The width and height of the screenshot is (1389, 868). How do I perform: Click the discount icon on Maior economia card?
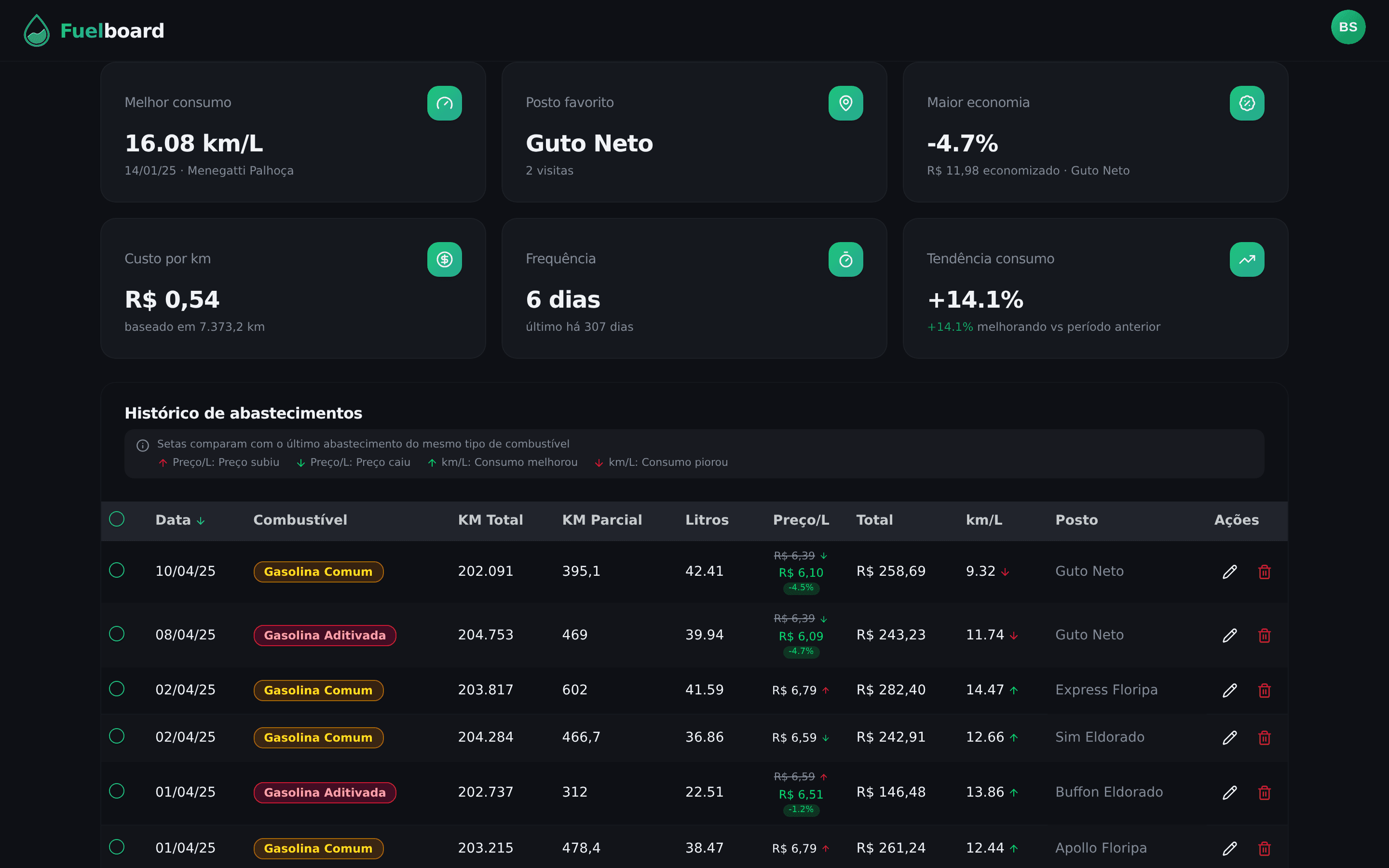1247,103
